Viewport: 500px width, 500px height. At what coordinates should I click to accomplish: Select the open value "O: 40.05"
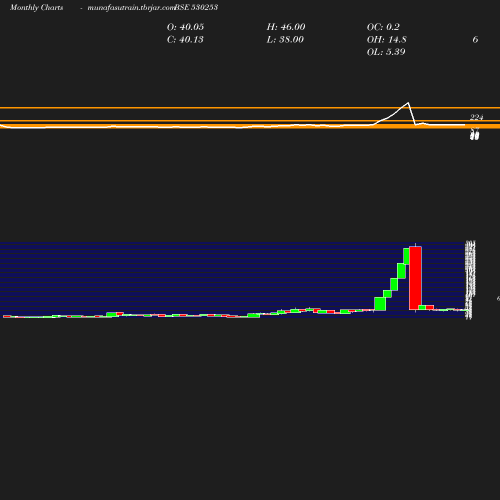[x=185, y=27]
